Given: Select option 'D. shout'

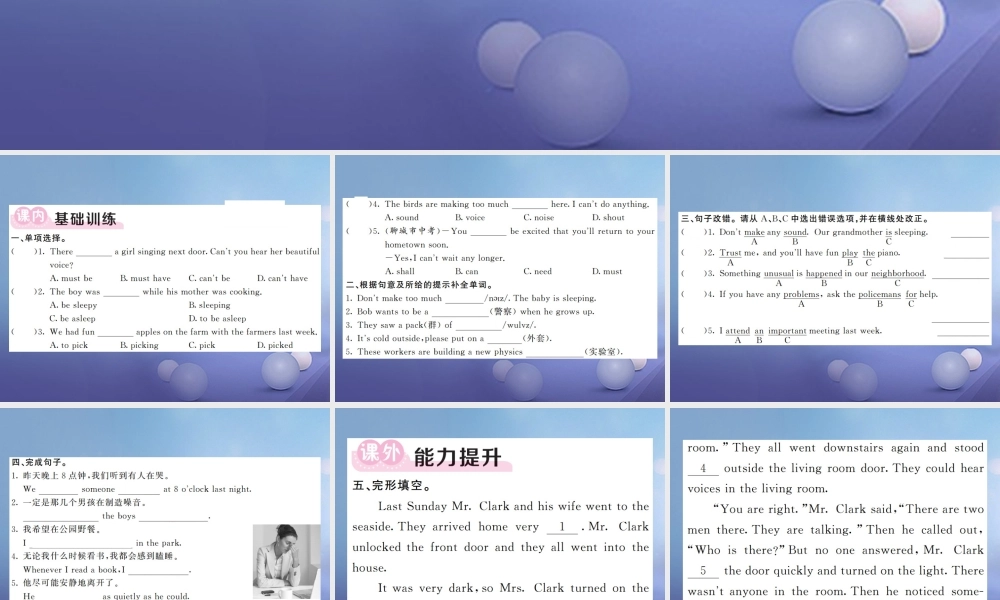Looking at the screenshot, I should [x=608, y=217].
